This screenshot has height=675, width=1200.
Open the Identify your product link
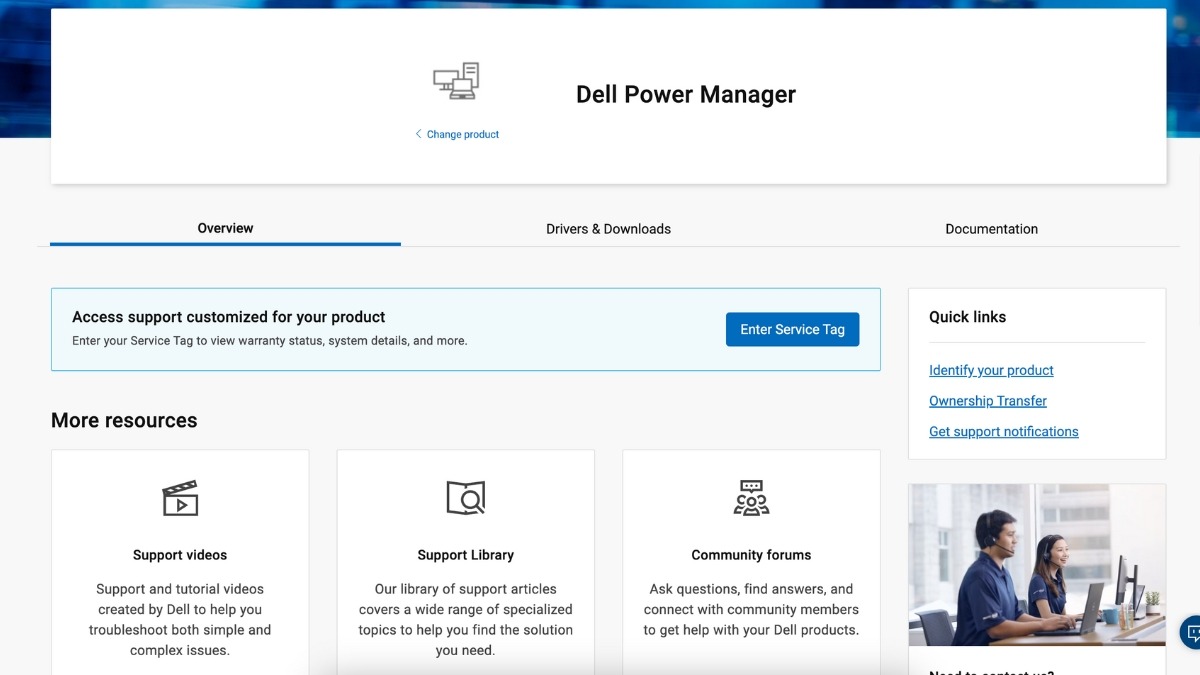point(991,370)
